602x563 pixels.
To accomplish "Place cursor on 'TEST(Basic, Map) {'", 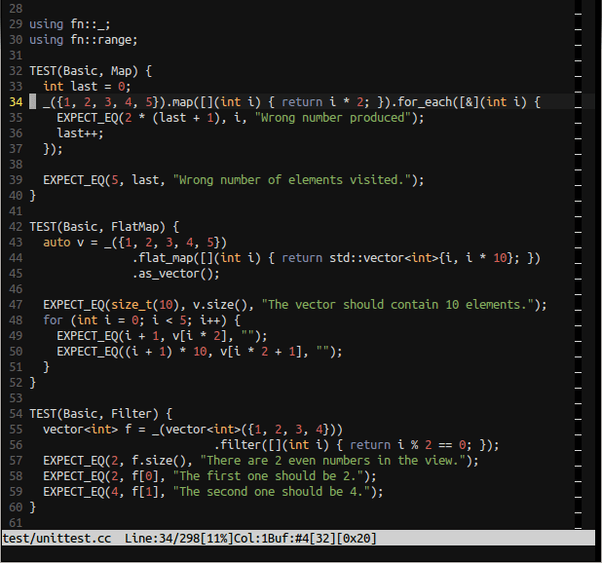I will tap(91, 71).
